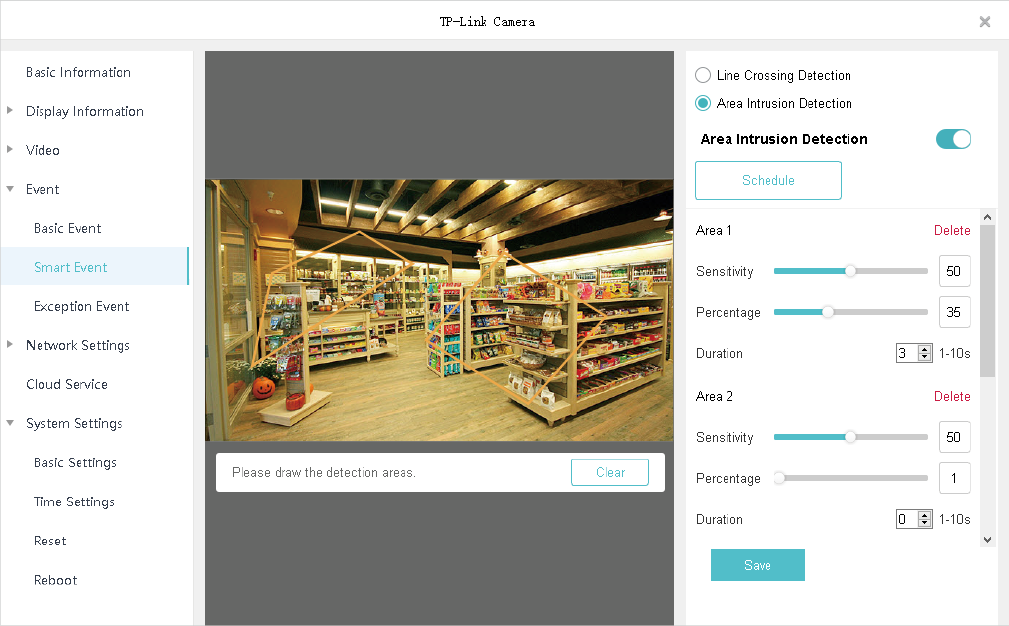Viewport: 1009px width, 626px height.
Task: Select Line Crossing Detection radio button
Action: pyautogui.click(x=703, y=75)
